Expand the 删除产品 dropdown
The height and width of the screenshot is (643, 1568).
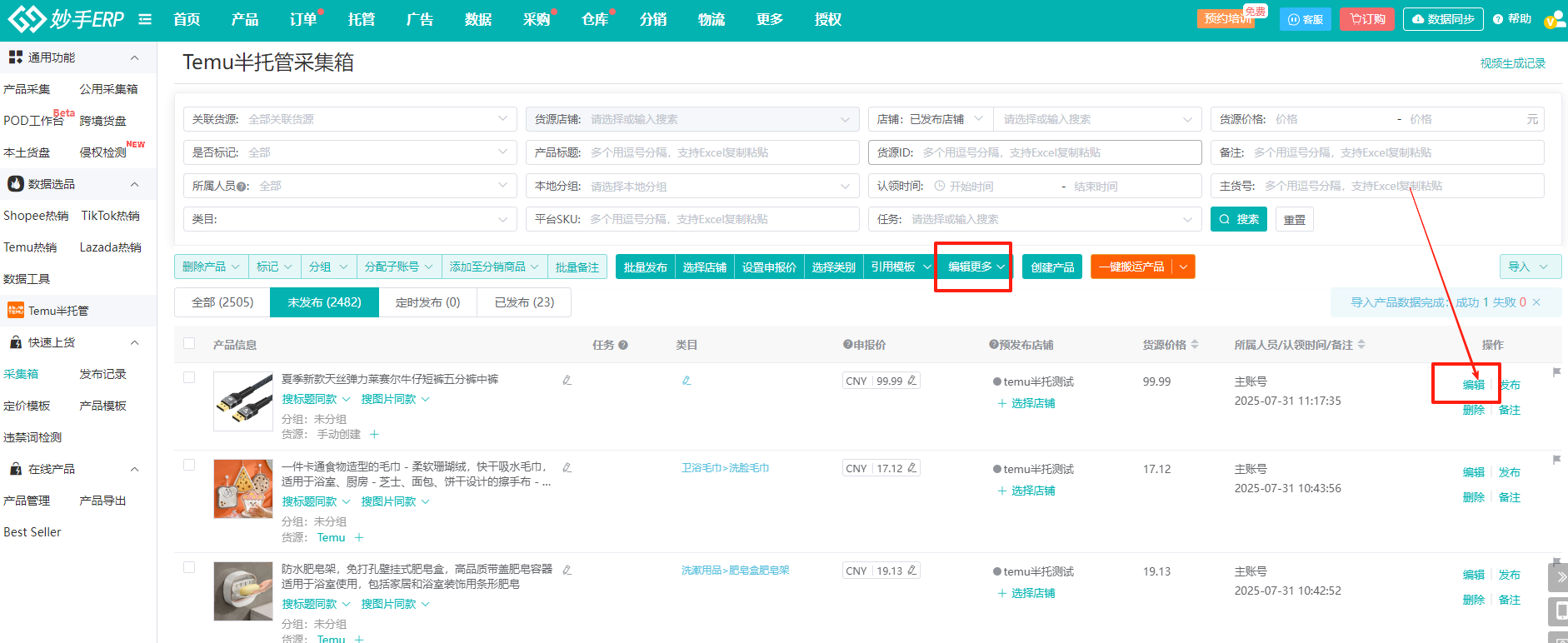click(x=212, y=267)
